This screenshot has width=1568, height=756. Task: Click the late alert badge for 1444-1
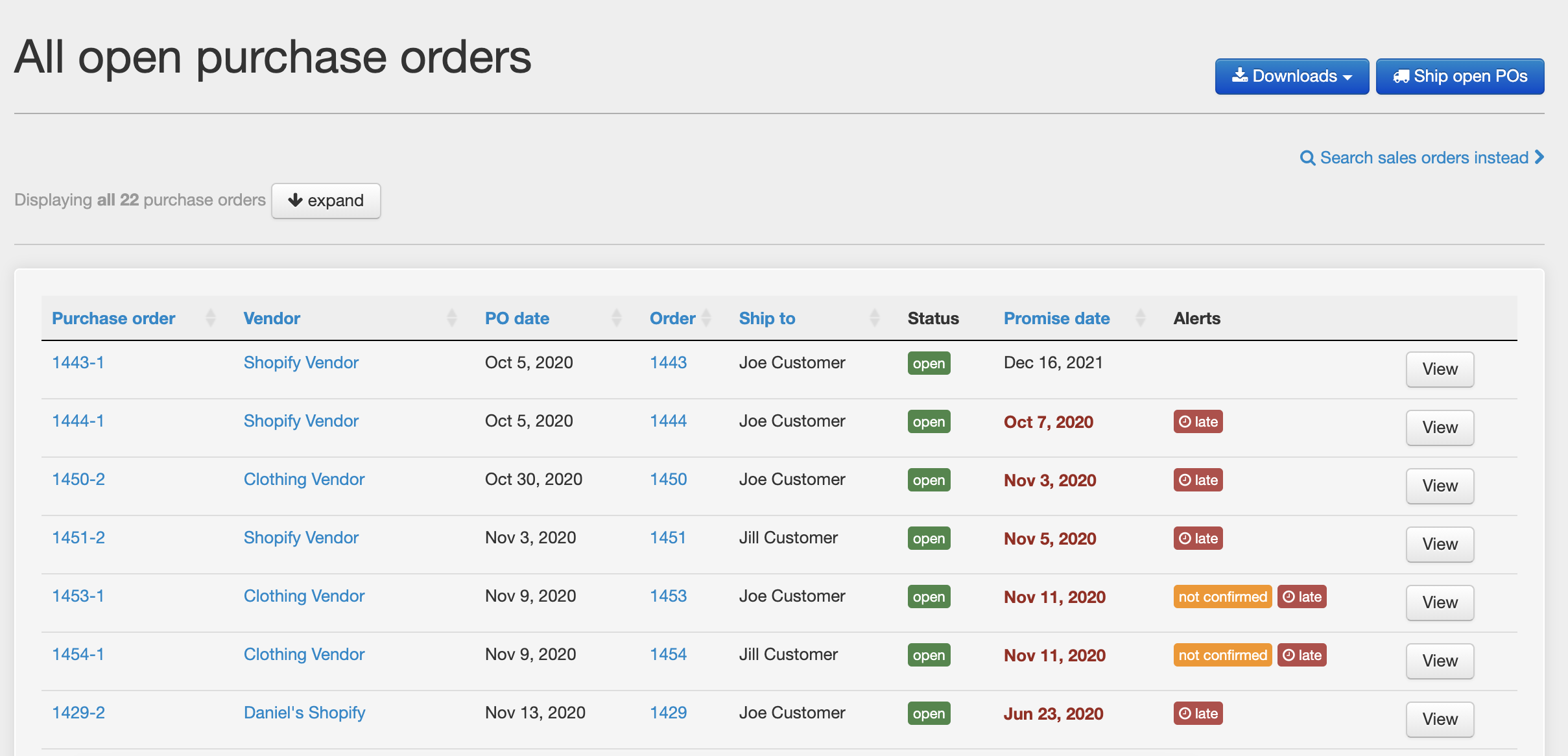pos(1198,421)
